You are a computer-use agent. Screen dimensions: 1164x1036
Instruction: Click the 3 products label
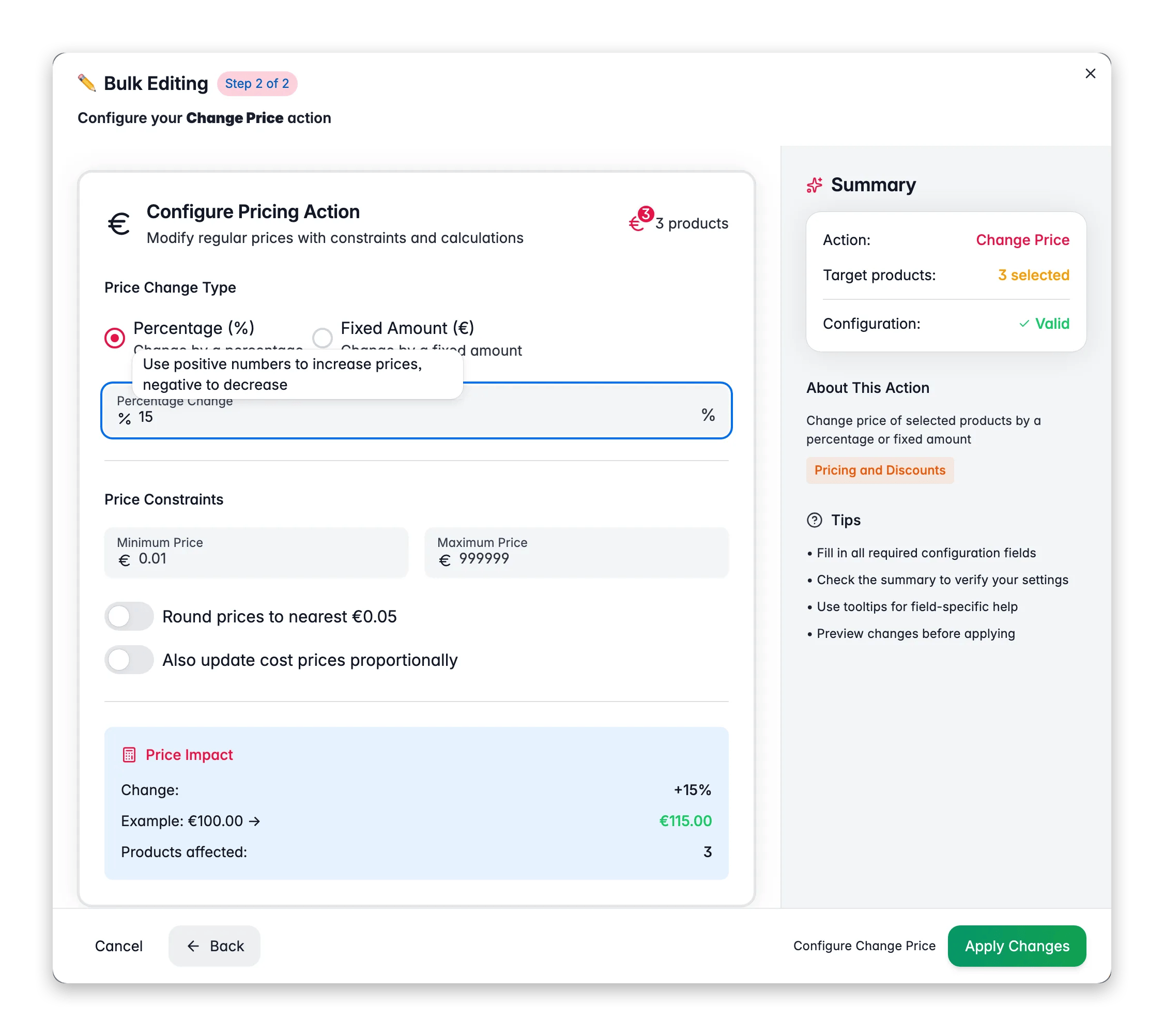(692, 223)
